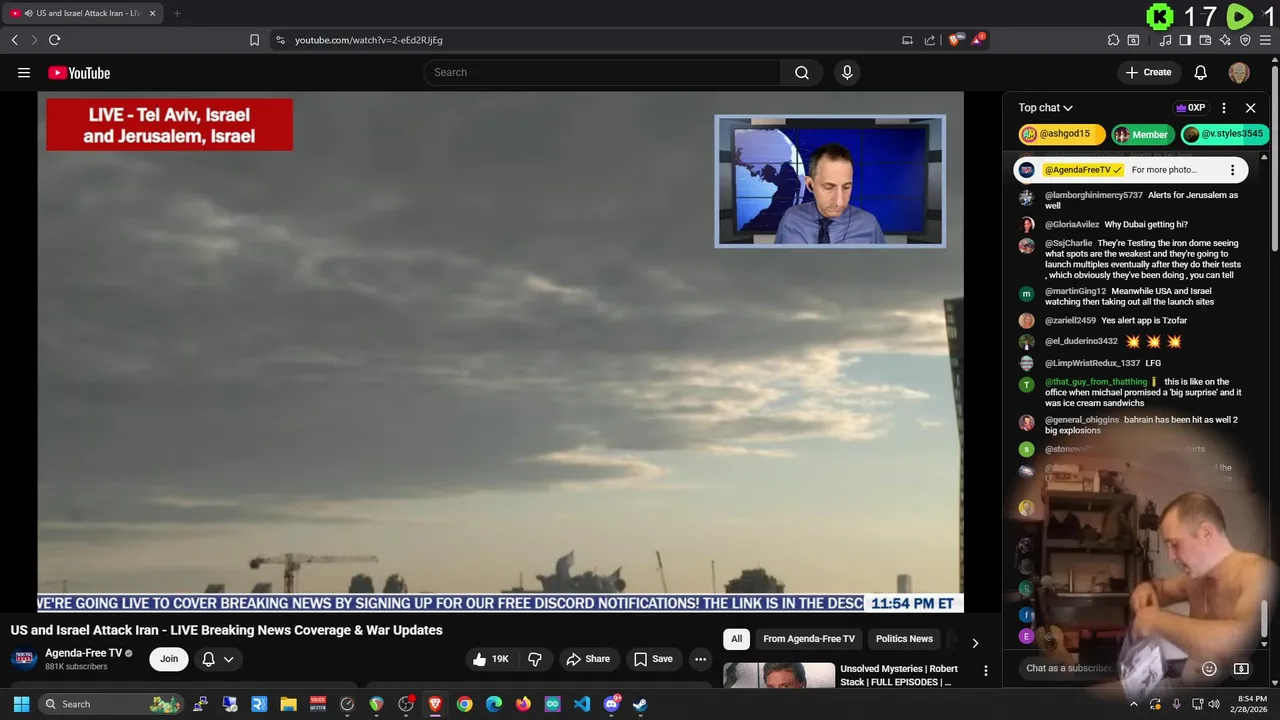Viewport: 1280px width, 720px height.
Task: Open a new browser tab
Action: click(177, 13)
